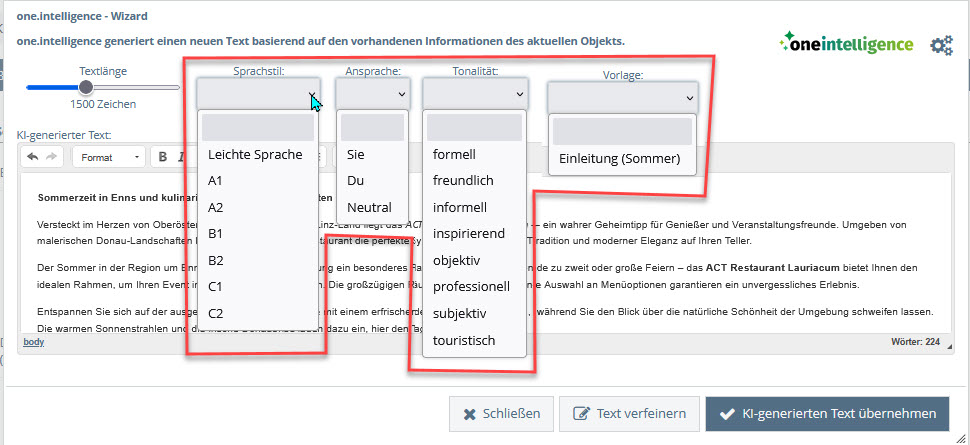Toggle bold formatting in the editor

pyautogui.click(x=163, y=157)
